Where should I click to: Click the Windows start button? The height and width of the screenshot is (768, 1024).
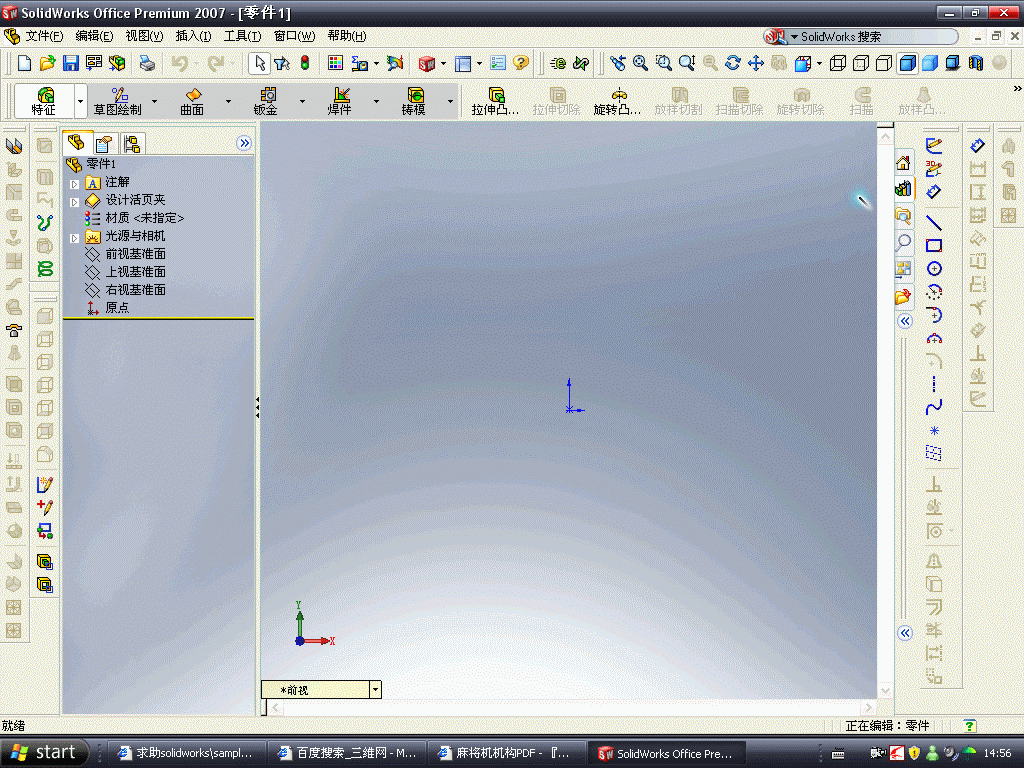coord(44,753)
